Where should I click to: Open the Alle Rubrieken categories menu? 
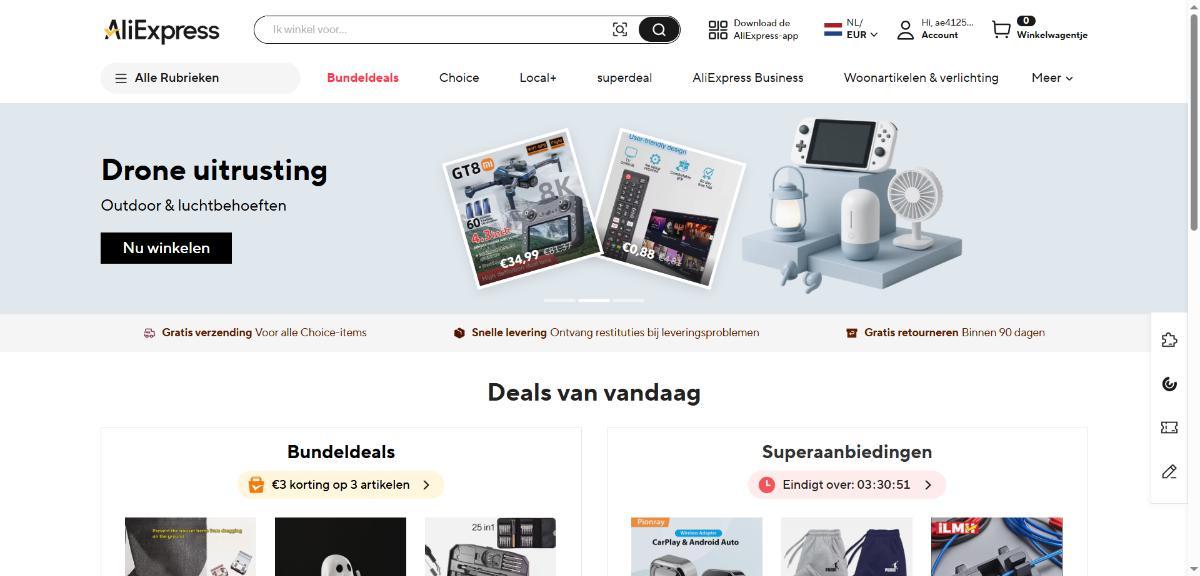tap(200, 78)
